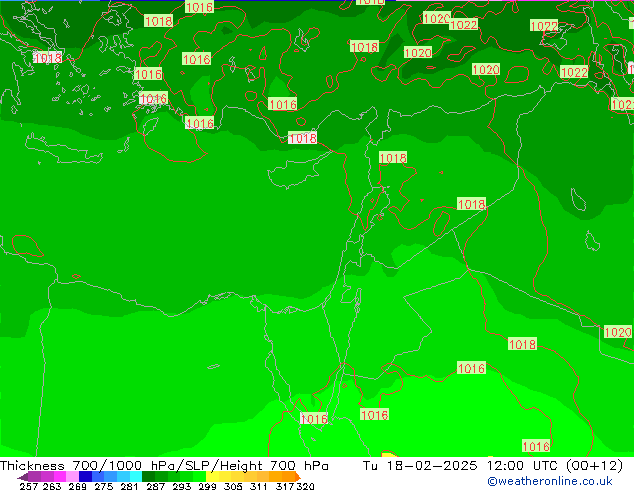Click legend value 293

pos(182,486)
